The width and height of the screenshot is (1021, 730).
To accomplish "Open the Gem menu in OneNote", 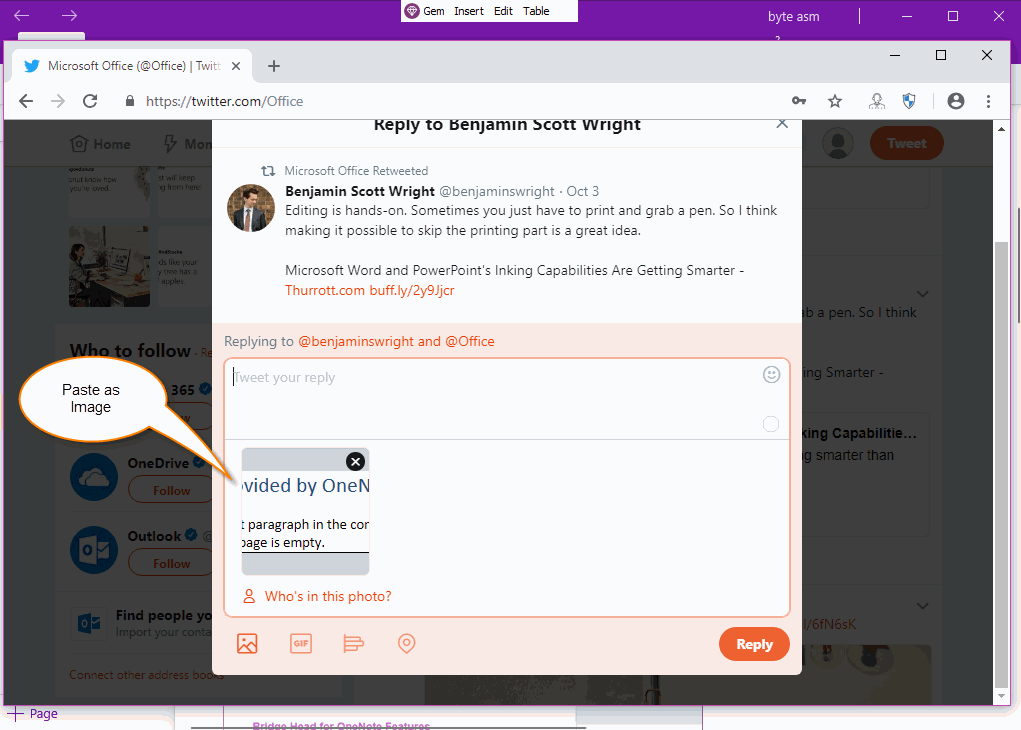I will 434,11.
